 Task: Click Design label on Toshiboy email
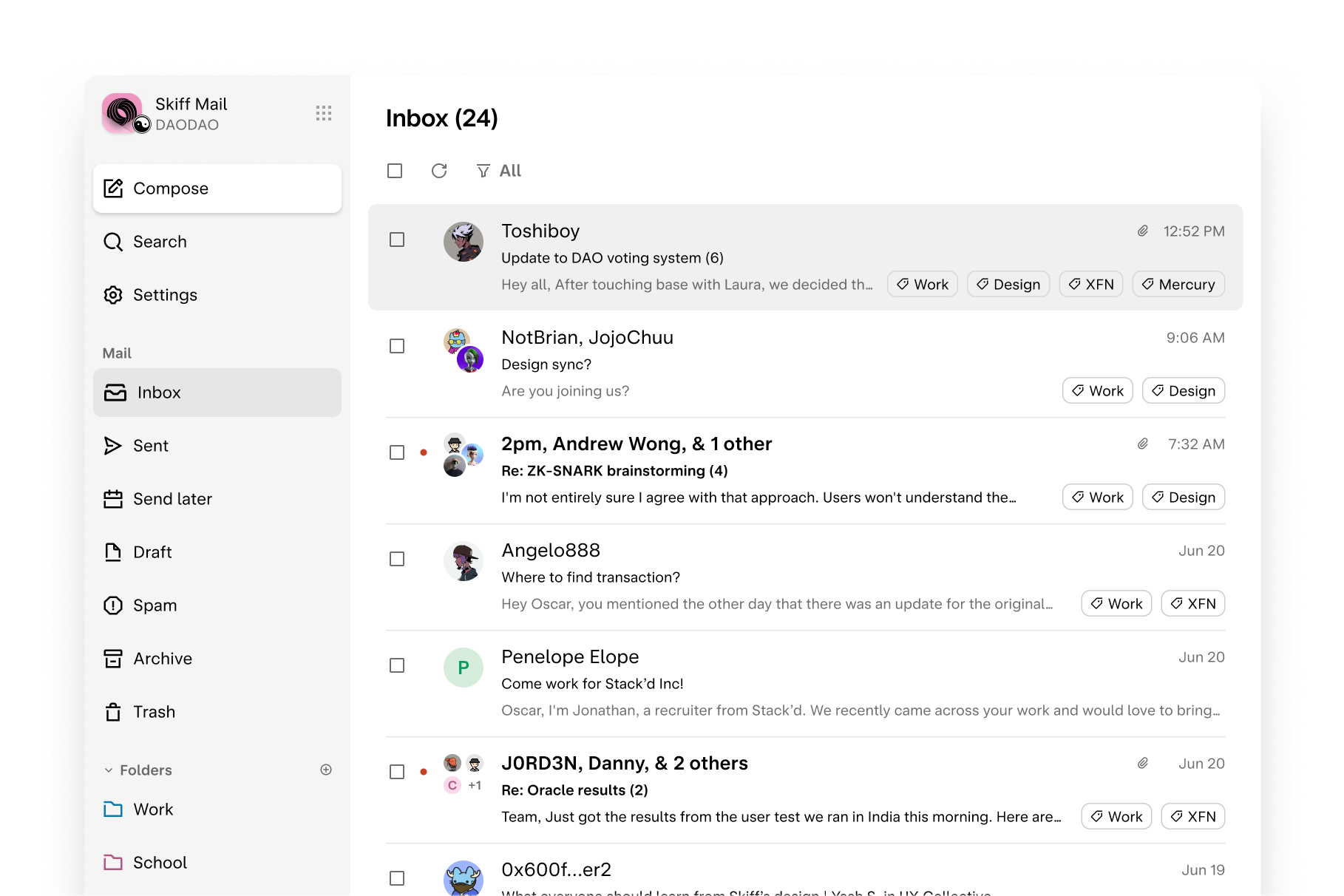pos(1008,285)
